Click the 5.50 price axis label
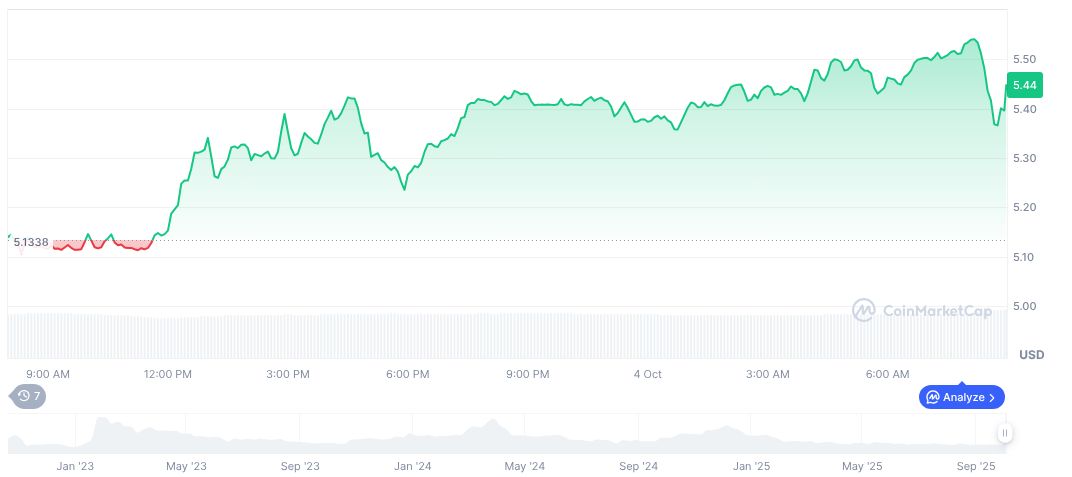This screenshot has width=1072, height=477. point(1025,59)
